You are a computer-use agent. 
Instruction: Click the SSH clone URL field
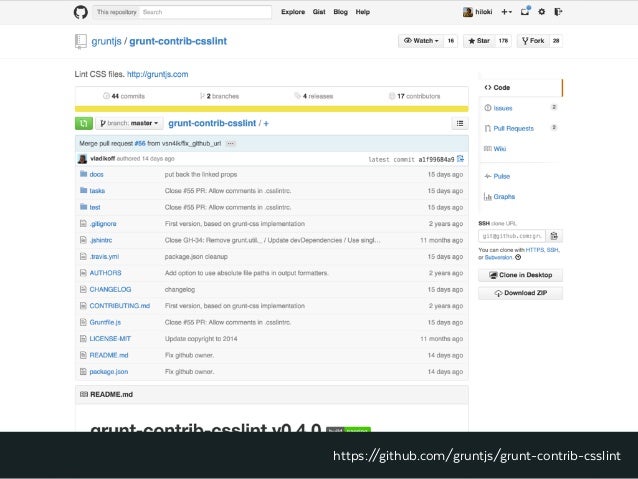pyautogui.click(x=511, y=236)
